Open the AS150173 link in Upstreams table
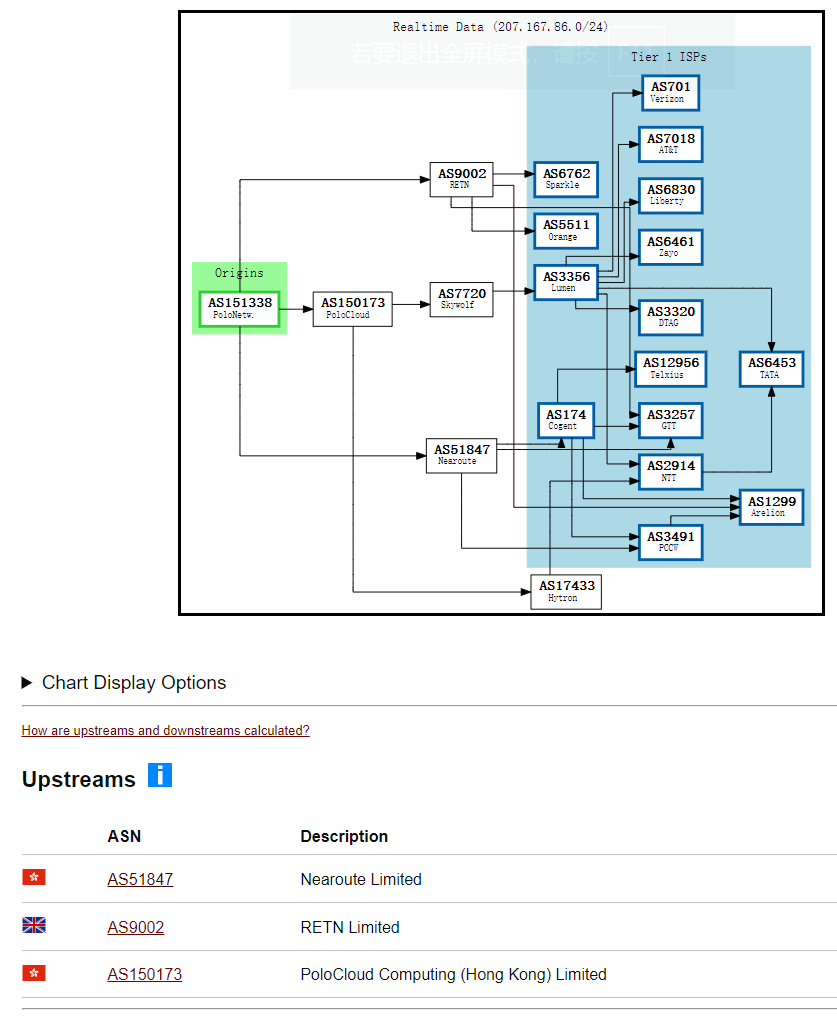The width and height of the screenshot is (837, 1026). [x=145, y=974]
